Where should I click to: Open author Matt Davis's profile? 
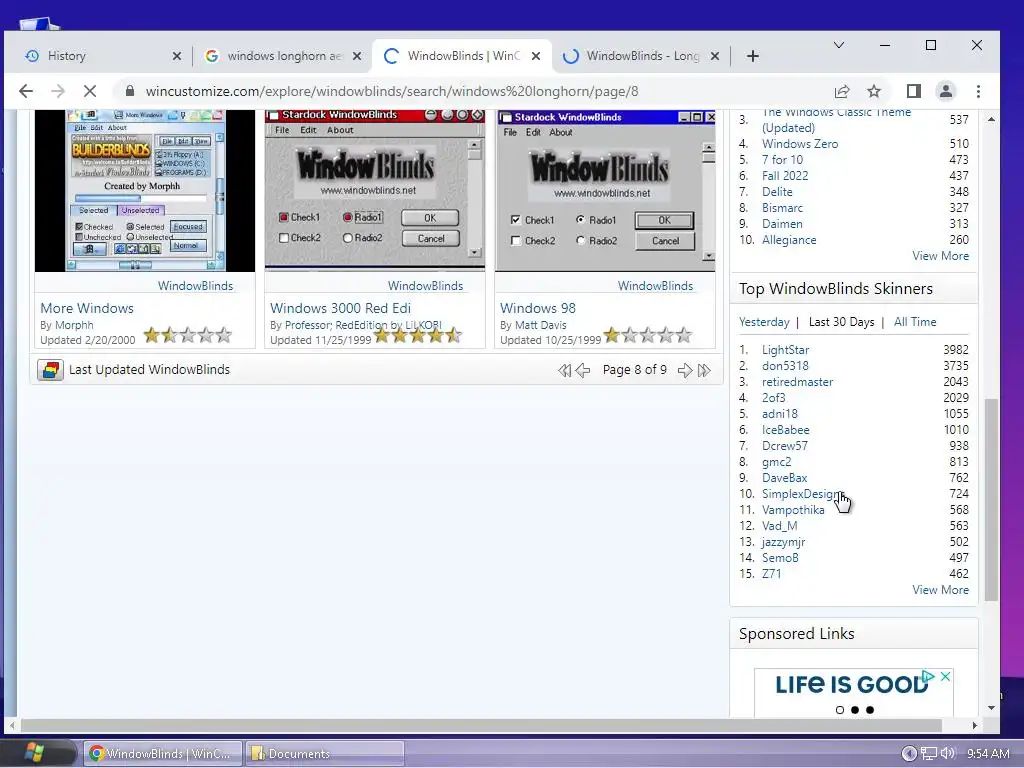541,325
